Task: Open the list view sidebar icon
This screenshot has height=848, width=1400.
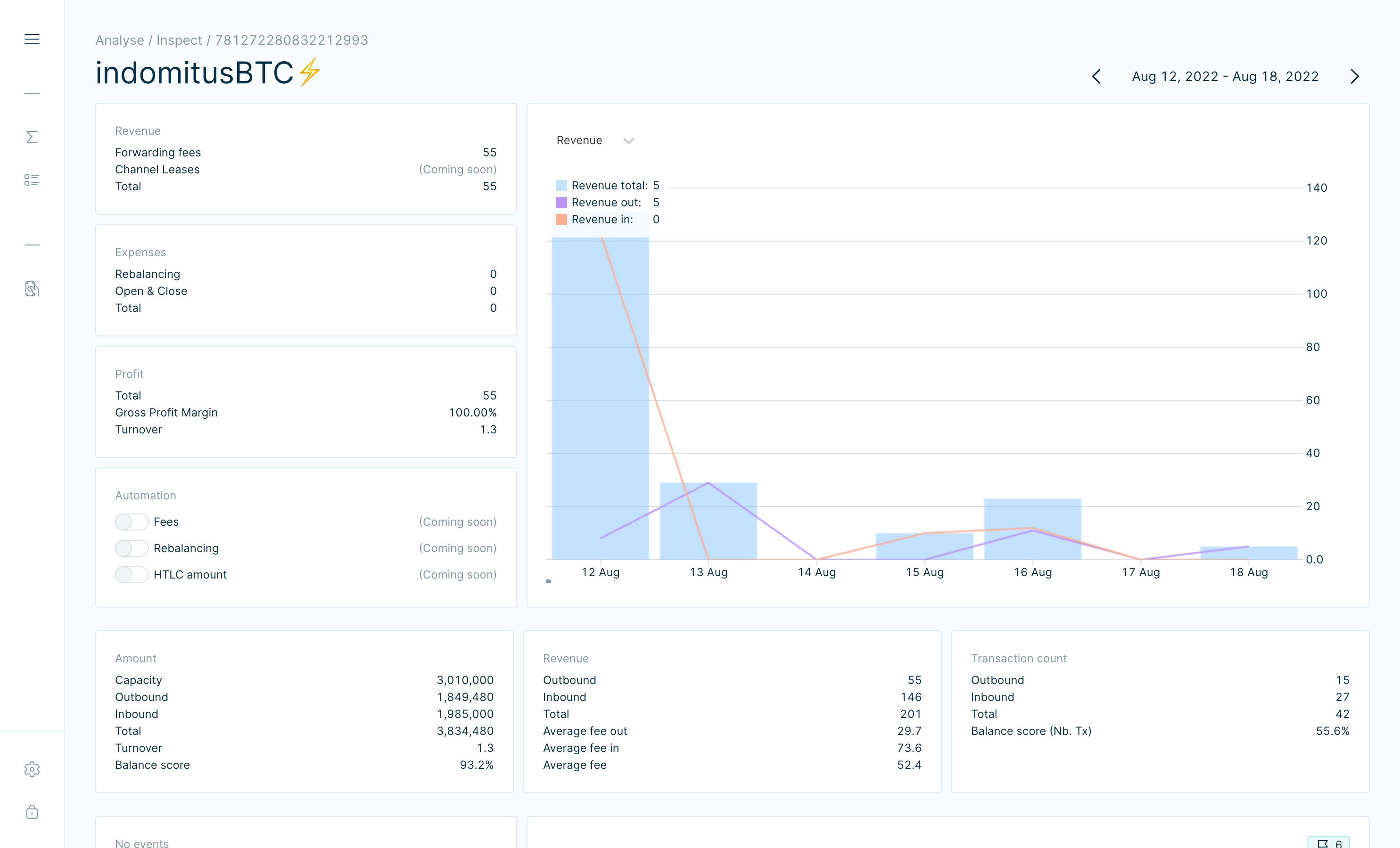Action: point(32,180)
